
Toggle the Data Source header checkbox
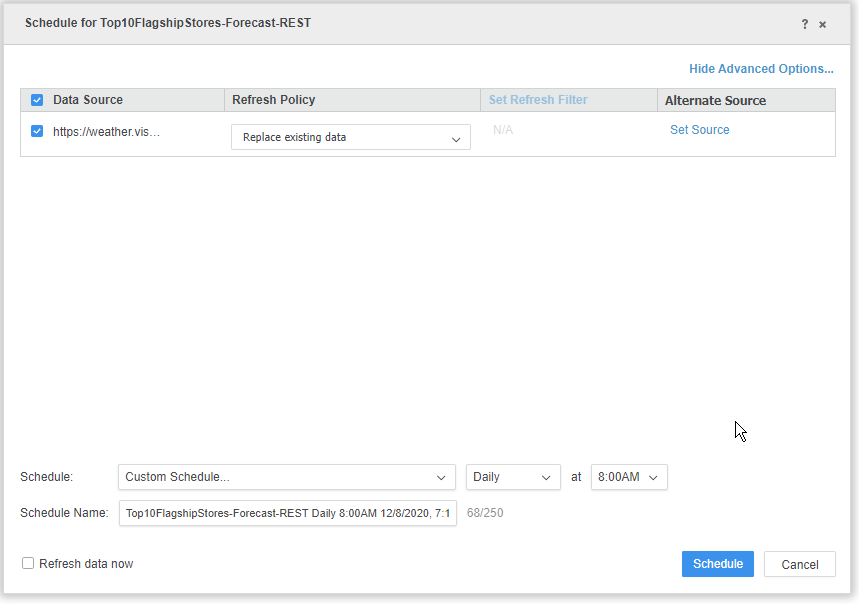pyautogui.click(x=37, y=100)
